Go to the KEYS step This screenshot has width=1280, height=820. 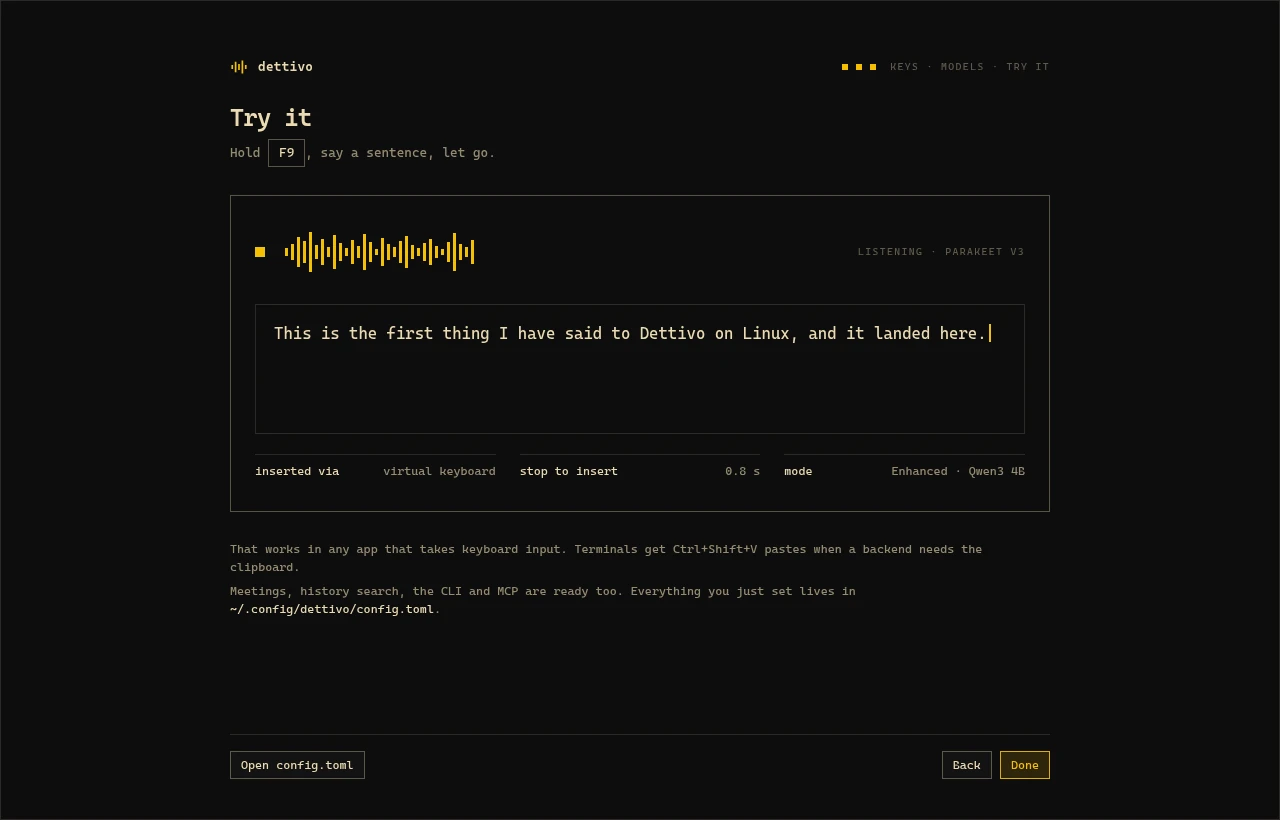pyautogui.click(x=904, y=67)
